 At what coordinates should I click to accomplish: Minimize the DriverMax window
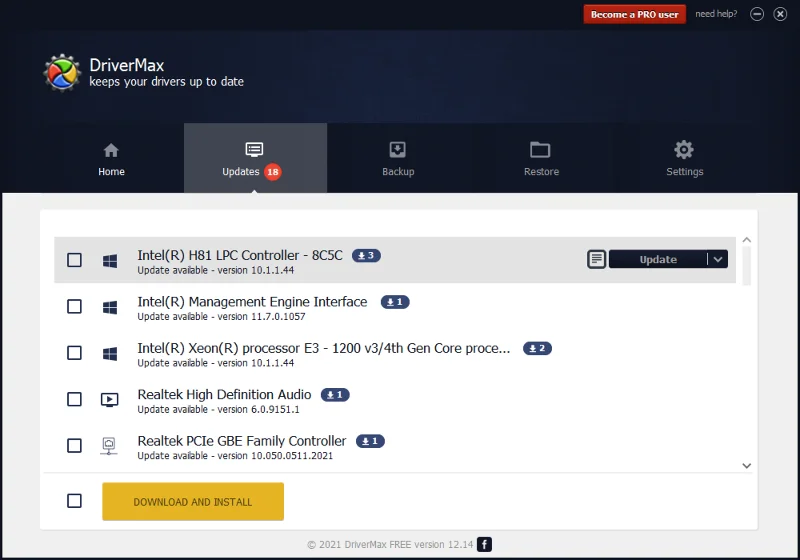click(x=757, y=14)
